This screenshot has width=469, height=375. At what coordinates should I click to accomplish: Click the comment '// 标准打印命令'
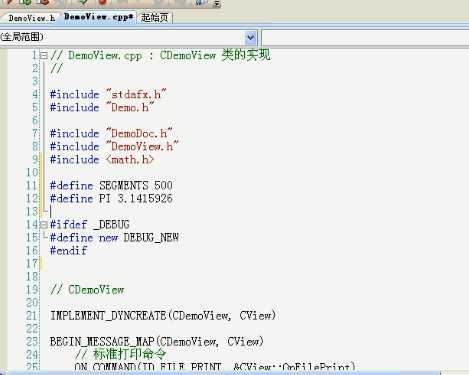click(120, 354)
